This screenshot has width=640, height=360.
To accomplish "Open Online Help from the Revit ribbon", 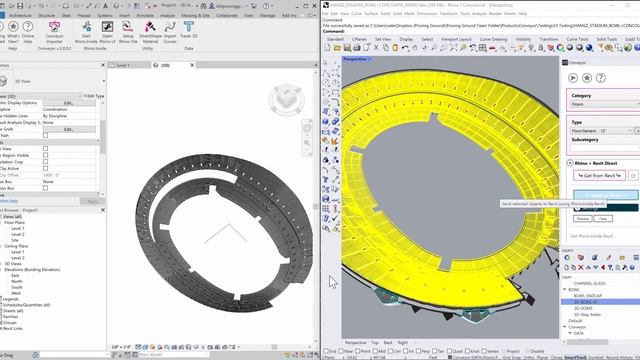I will pyautogui.click(x=28, y=32).
